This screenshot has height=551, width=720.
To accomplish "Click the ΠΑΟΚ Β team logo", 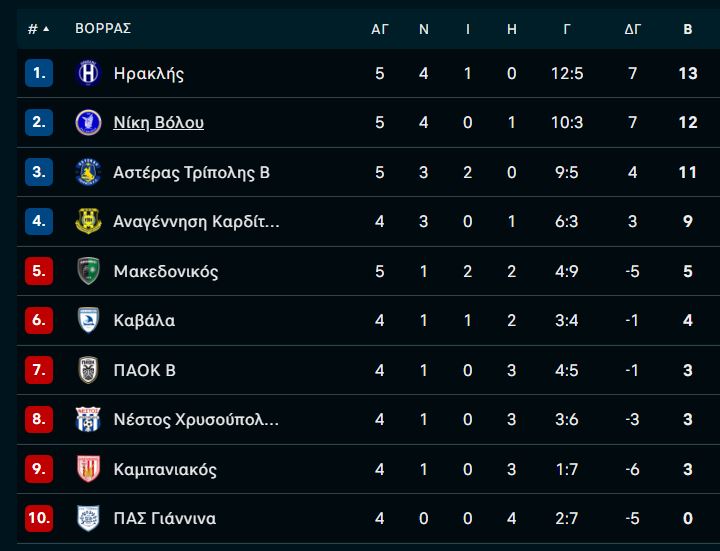I will pyautogui.click(x=89, y=370).
